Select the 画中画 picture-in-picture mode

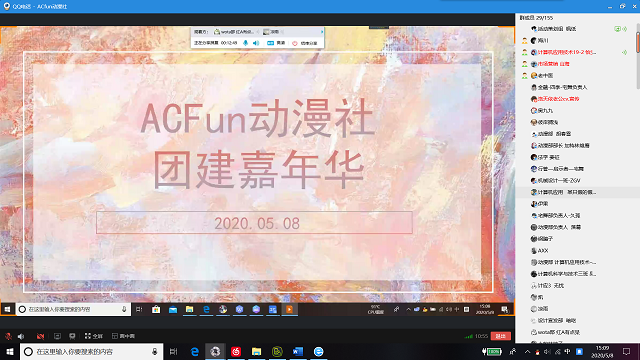[x=123, y=336]
